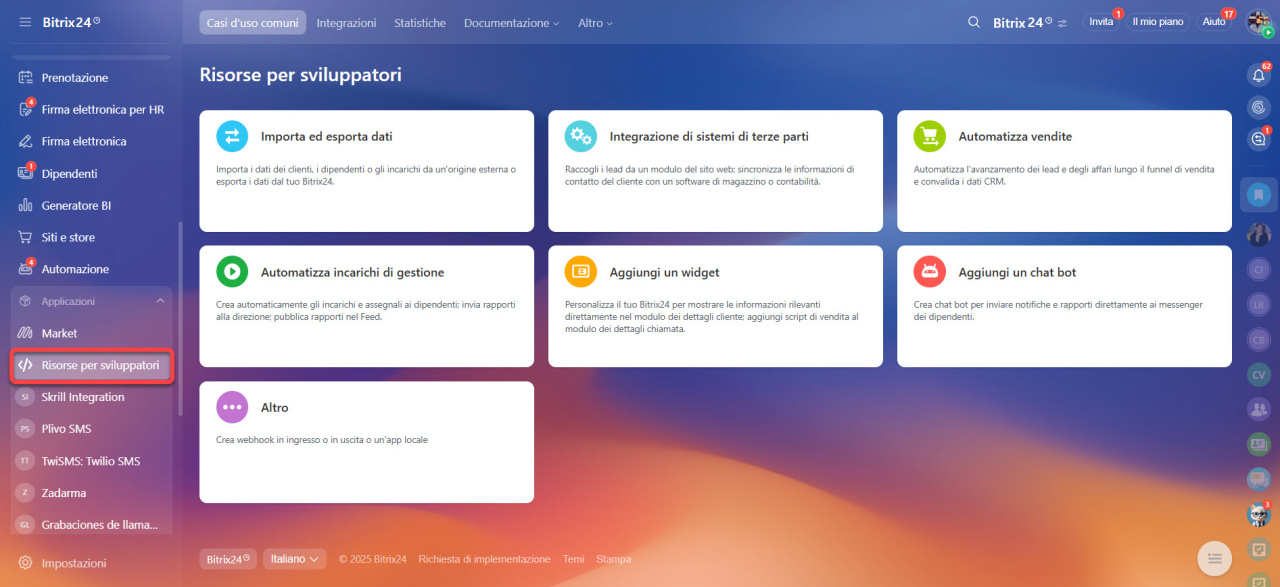
Task: Click the Invita button
Action: (1100, 22)
